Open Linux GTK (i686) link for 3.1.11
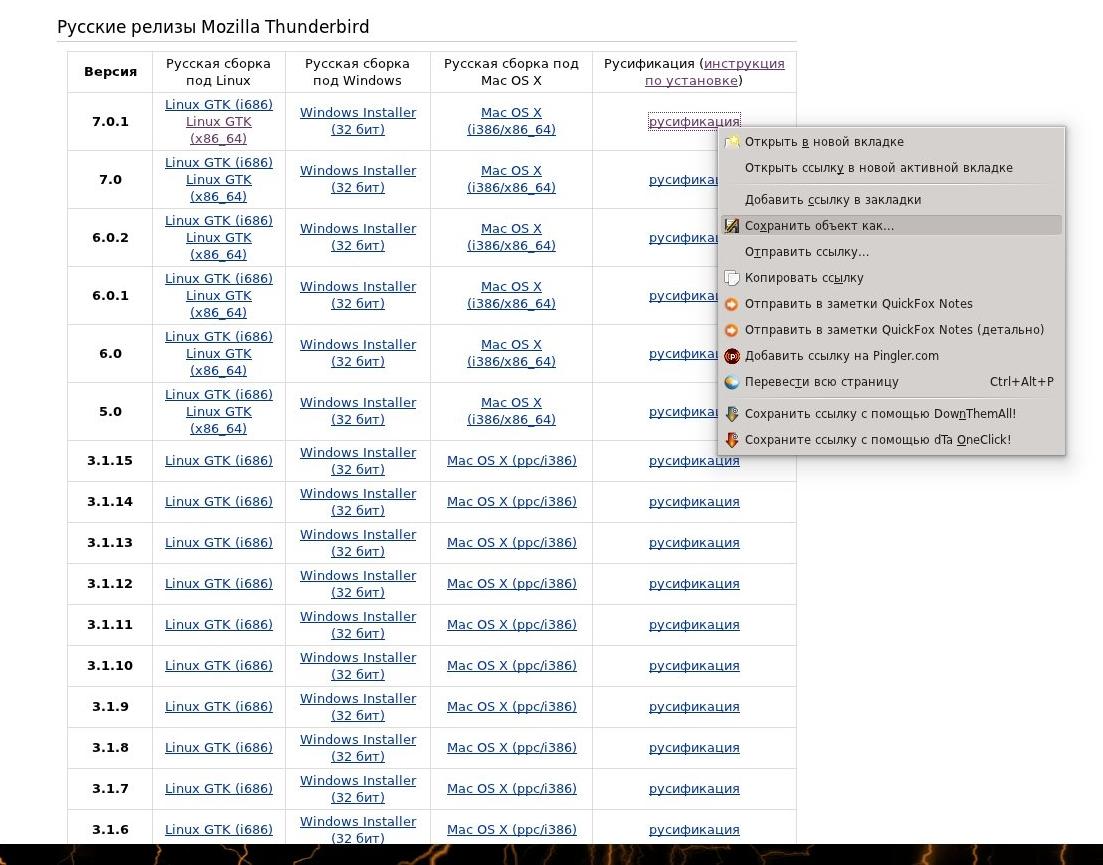Viewport: 1103px width, 865px height. point(219,624)
